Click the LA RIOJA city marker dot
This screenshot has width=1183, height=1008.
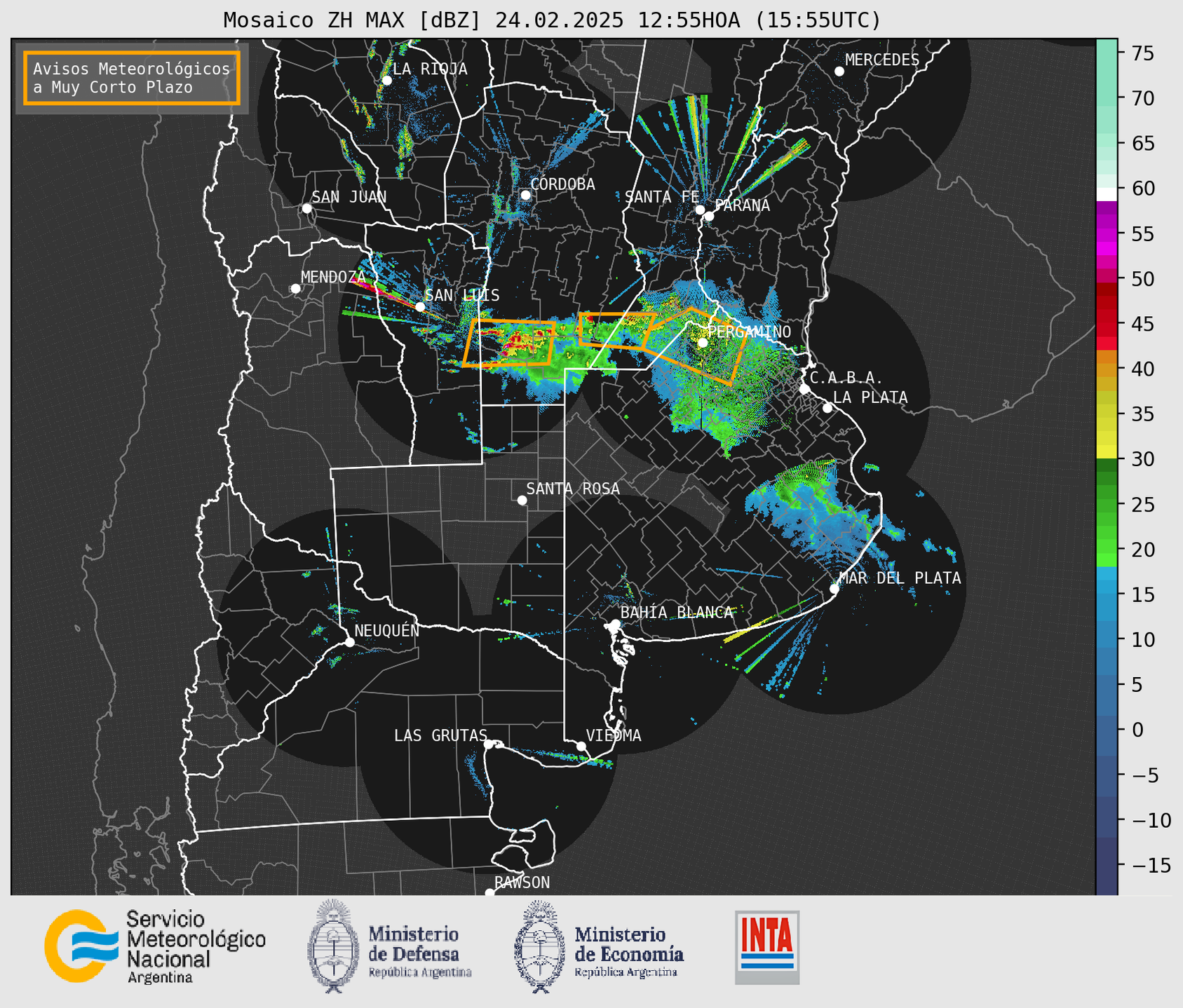[x=386, y=81]
